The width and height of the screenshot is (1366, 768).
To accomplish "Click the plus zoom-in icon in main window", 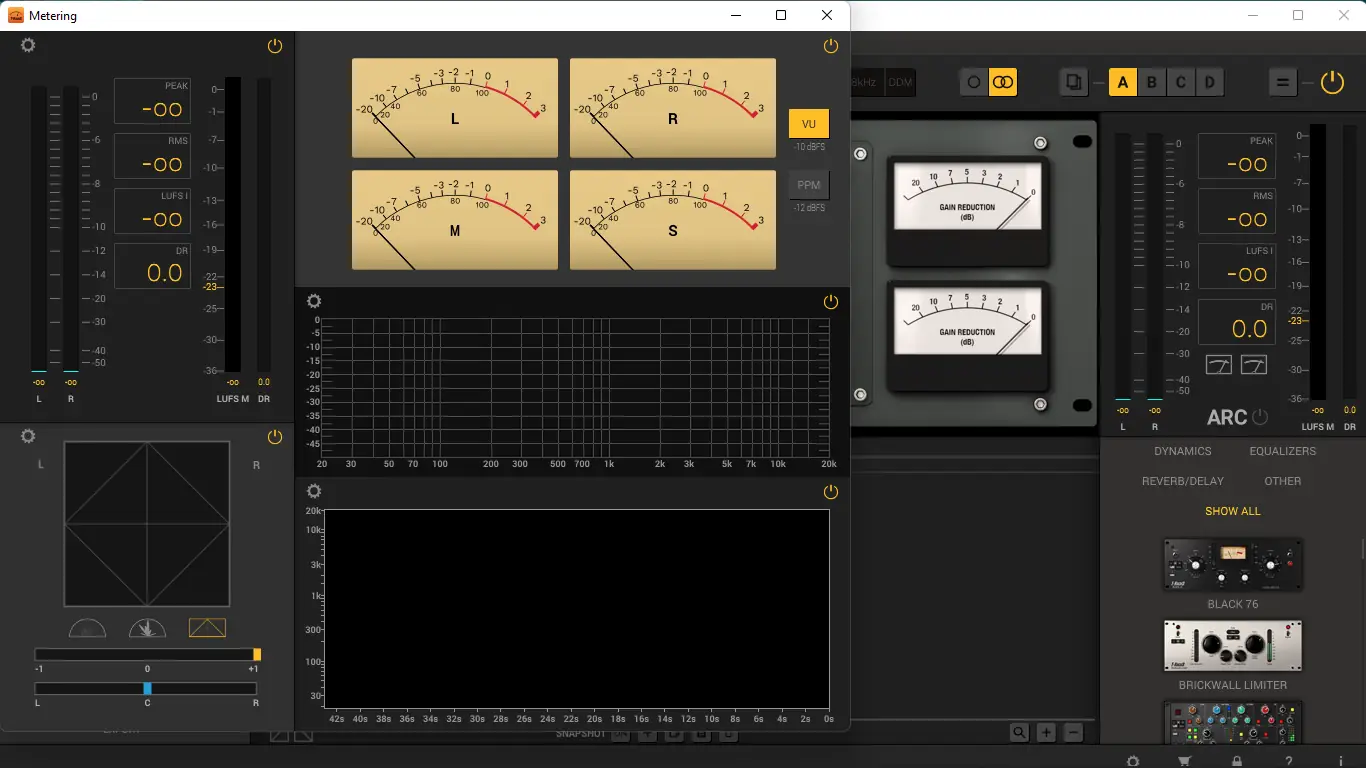I will click(x=1046, y=732).
